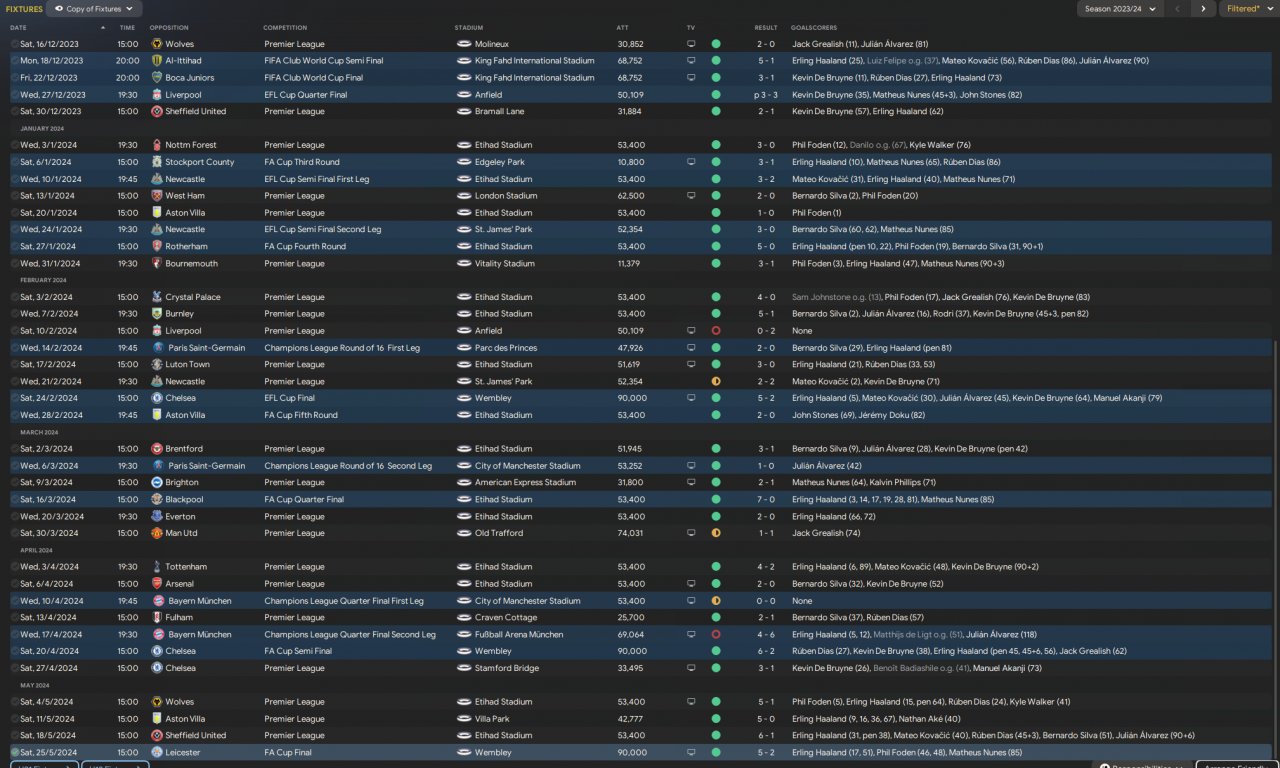Viewport: 1280px width, 768px height.
Task: Go to the previous season with left arrow
Action: point(1177,9)
